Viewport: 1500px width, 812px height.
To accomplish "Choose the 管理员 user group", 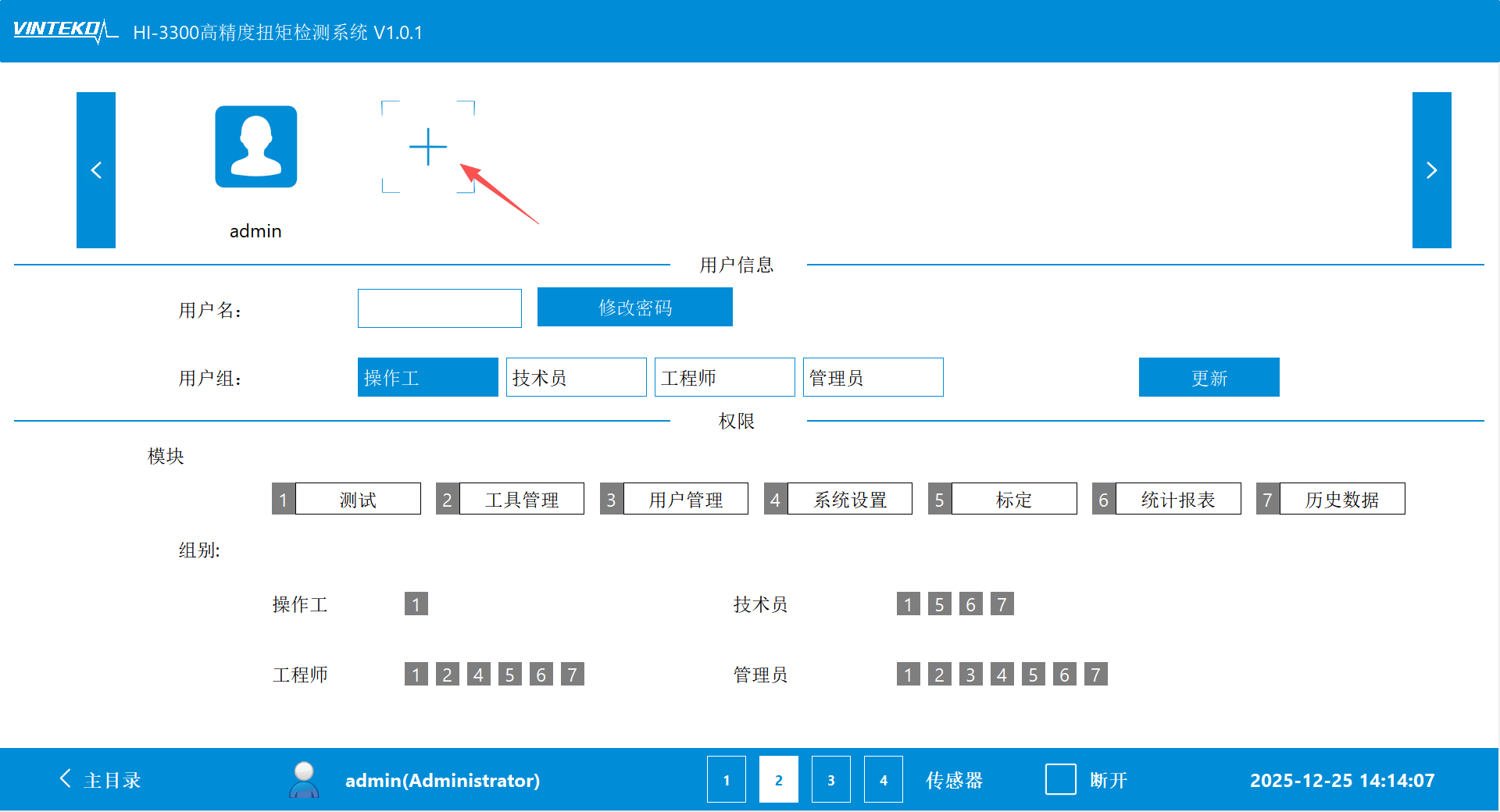I will (873, 377).
